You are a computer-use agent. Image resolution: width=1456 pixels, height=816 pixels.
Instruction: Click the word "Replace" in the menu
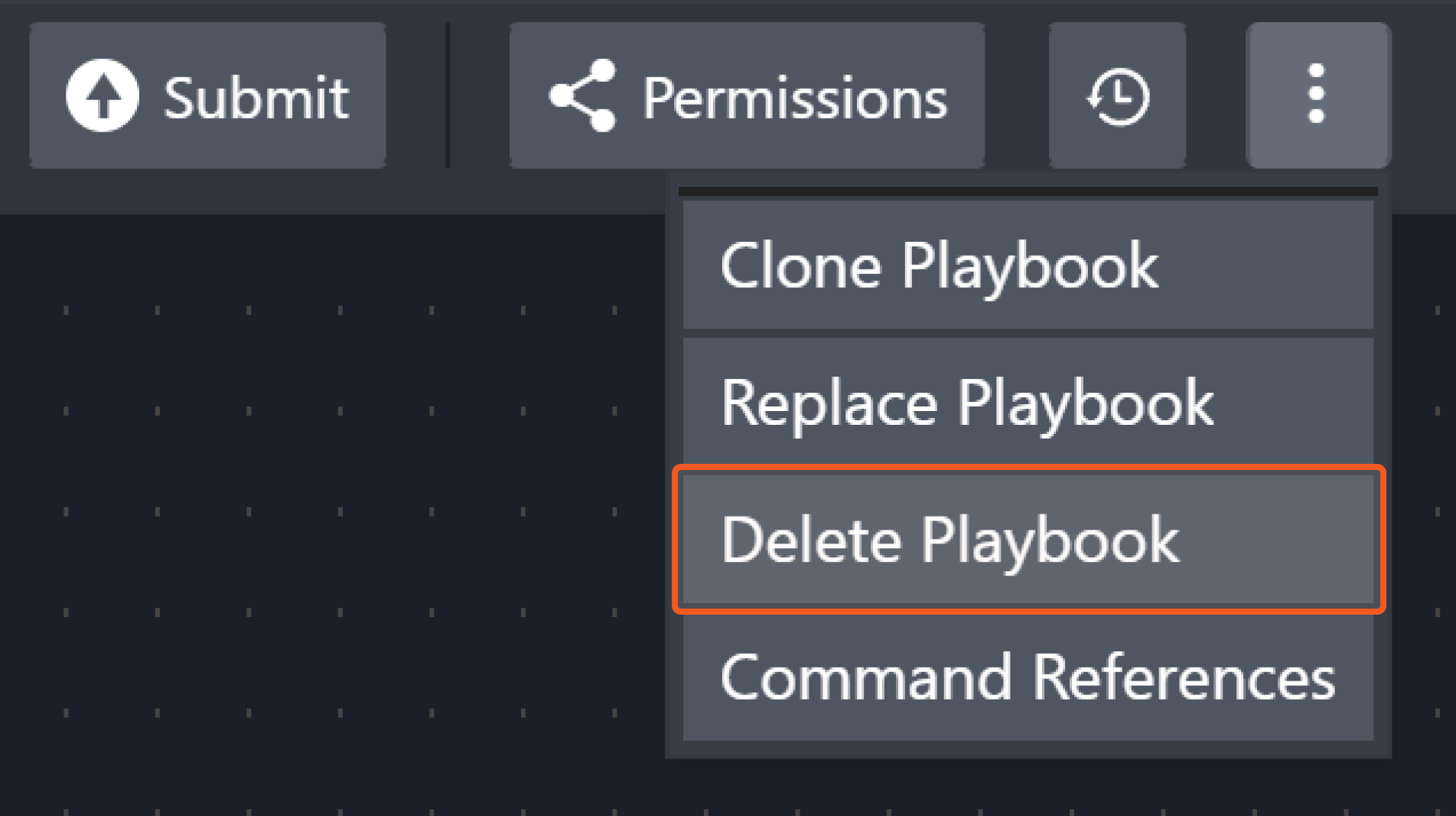(x=829, y=403)
